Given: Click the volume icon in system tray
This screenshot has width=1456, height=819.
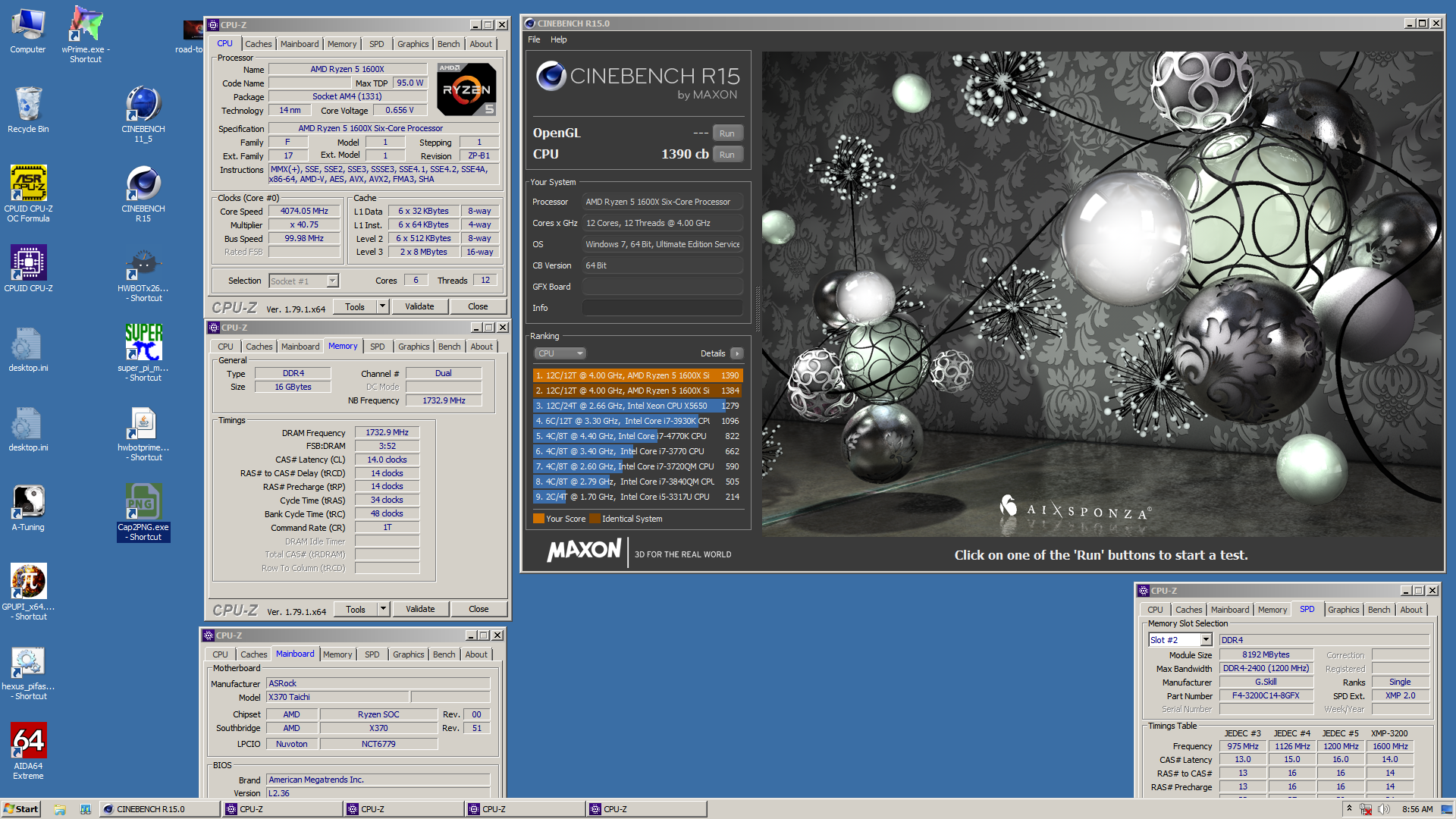Looking at the screenshot, I should (1384, 809).
